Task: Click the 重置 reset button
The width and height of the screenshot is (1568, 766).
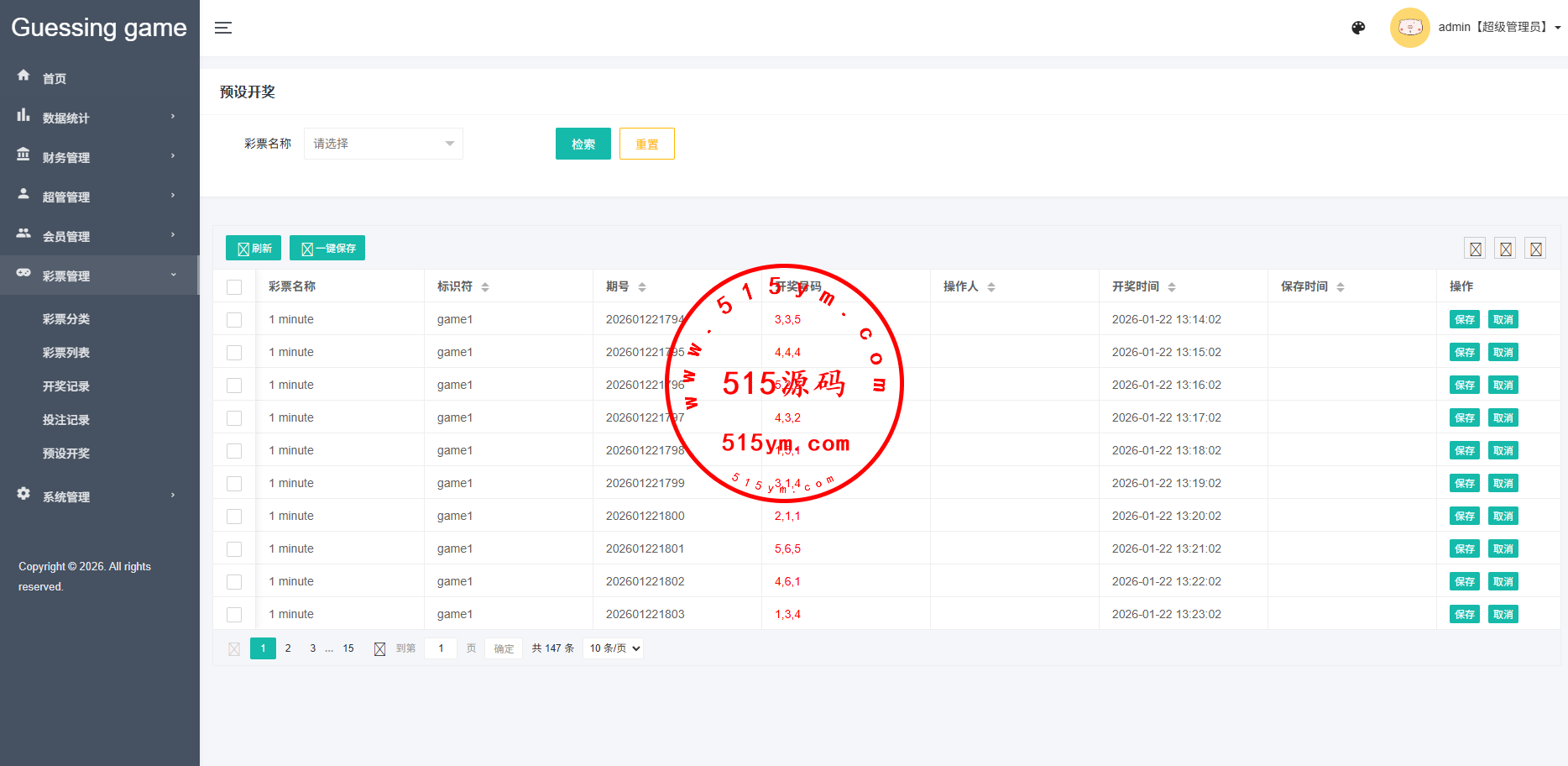Action: 646,144
